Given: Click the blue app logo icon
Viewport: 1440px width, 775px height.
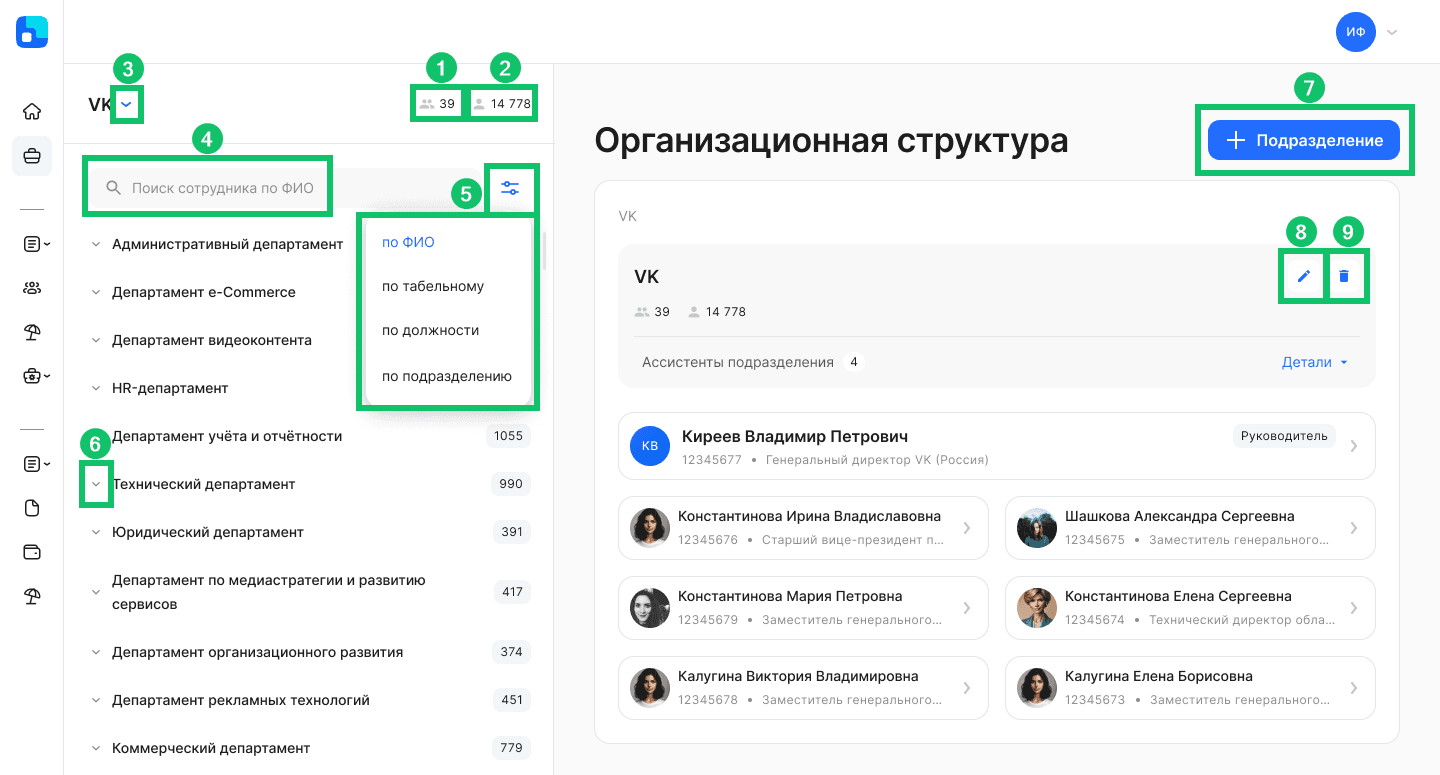Looking at the screenshot, I should pos(32,32).
